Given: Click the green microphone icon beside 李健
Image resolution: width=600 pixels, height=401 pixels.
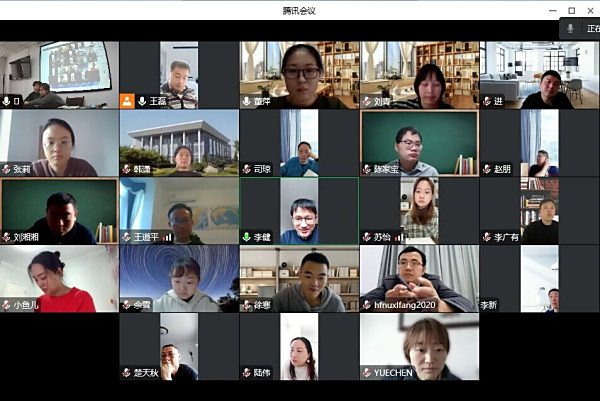Looking at the screenshot, I should pyautogui.click(x=246, y=237).
